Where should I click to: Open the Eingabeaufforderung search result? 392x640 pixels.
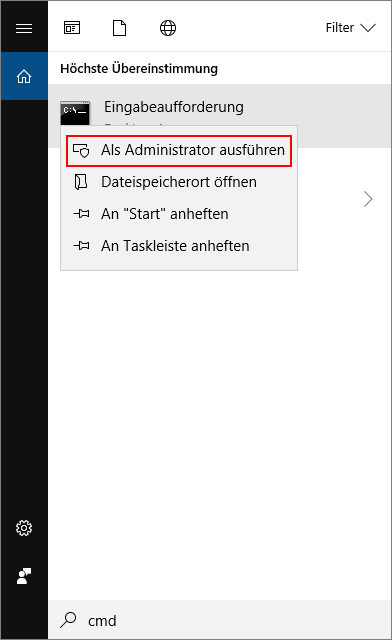[x=220, y=116]
